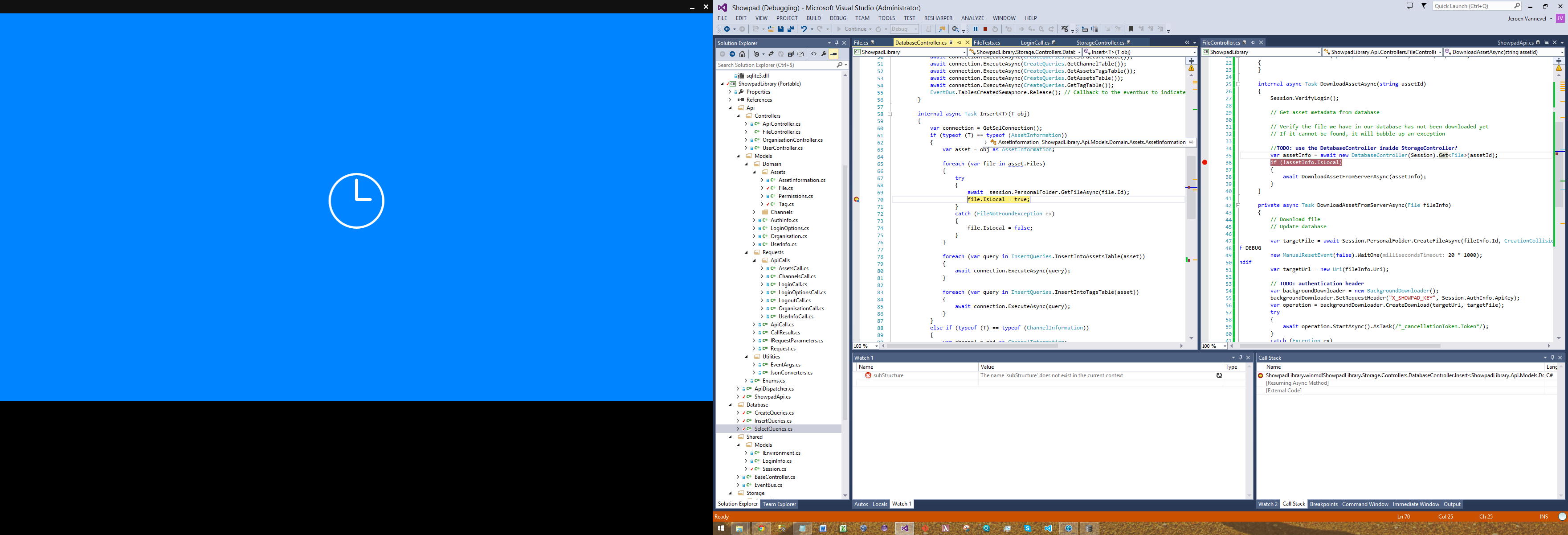Toggle Preview Selected Items button in Solution Explorer
This screenshot has width=1568, height=535.
pos(834,54)
